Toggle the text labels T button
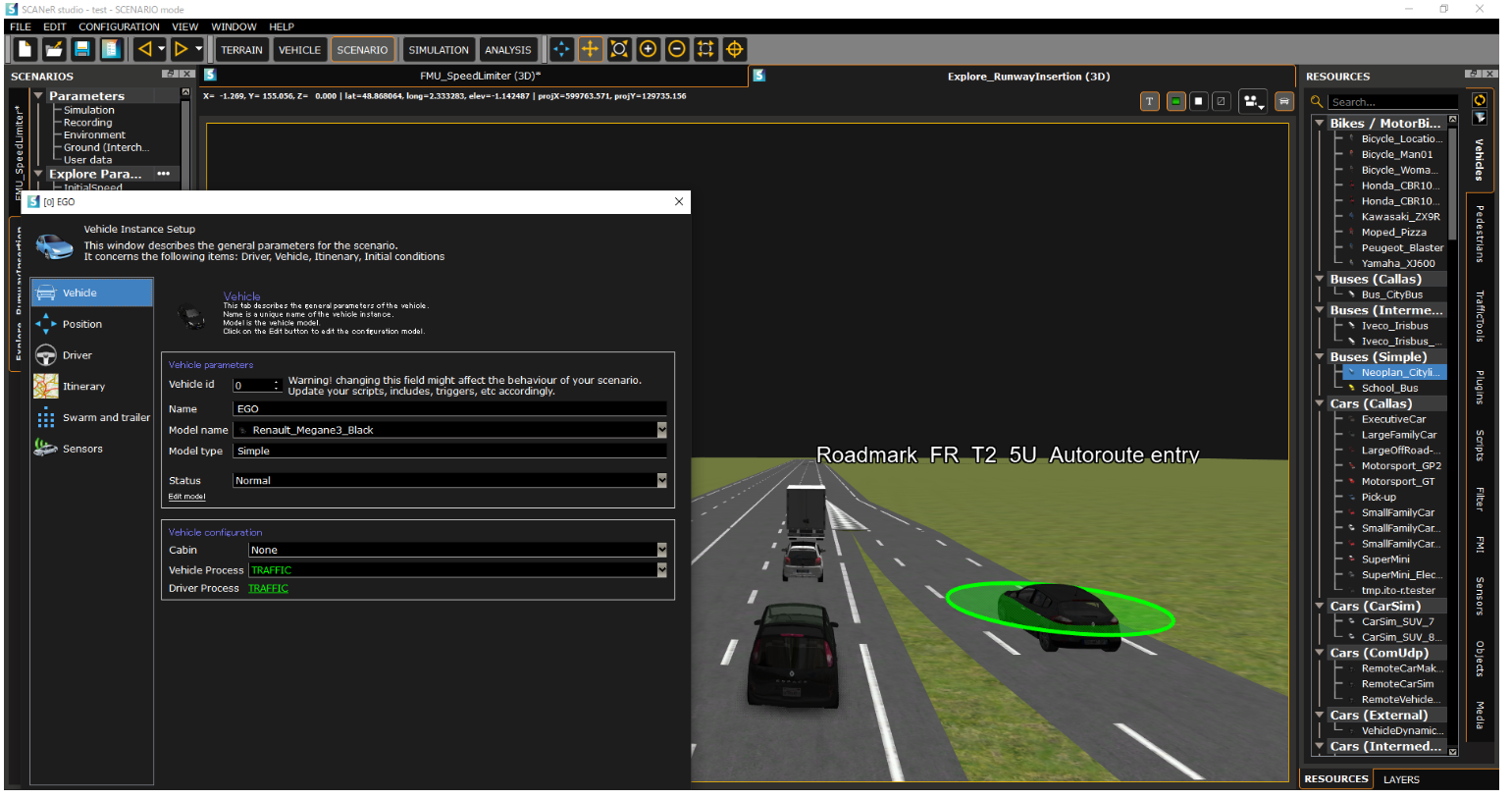The height and width of the screenshot is (799, 1512). (x=1150, y=101)
